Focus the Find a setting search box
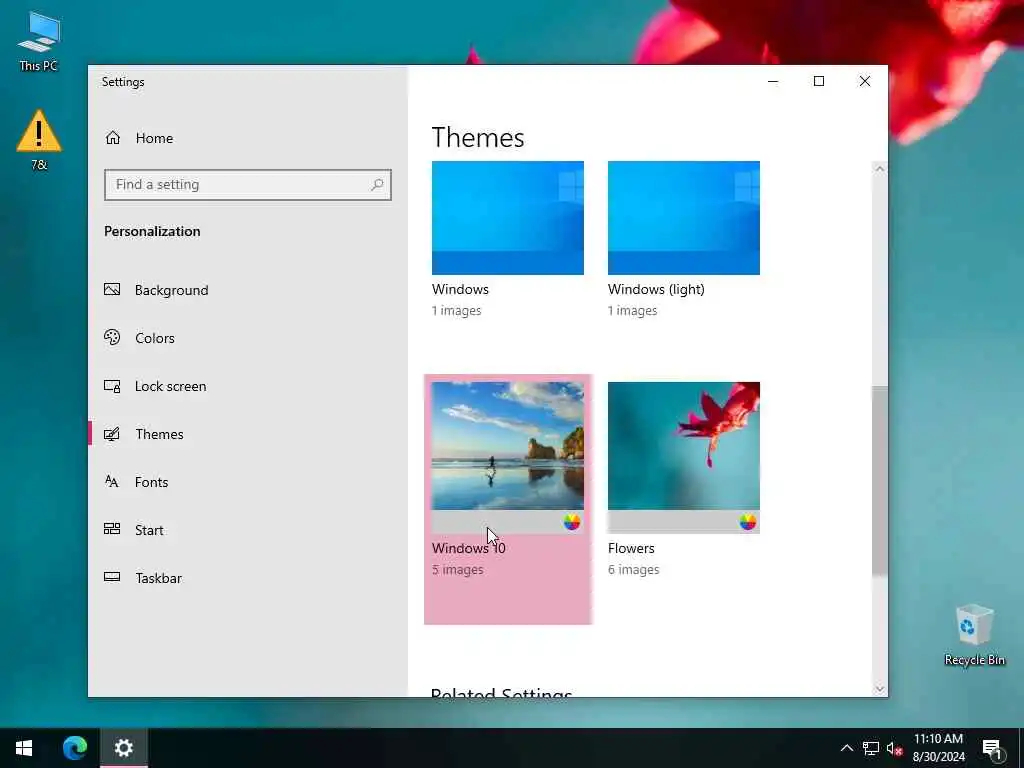This screenshot has width=1024, height=768. [x=248, y=185]
